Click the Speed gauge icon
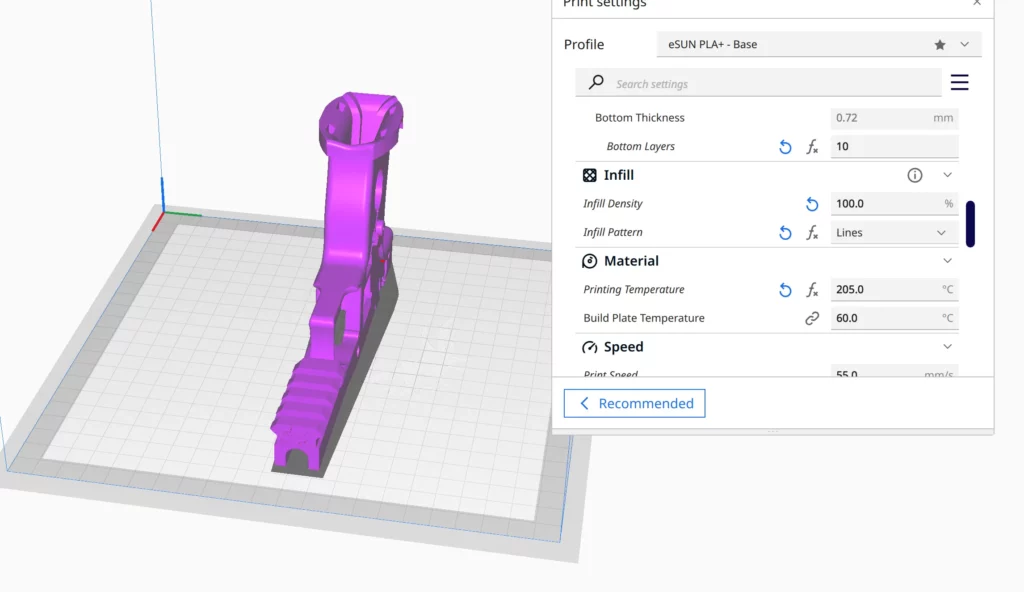The image size is (1024, 592). pos(589,347)
